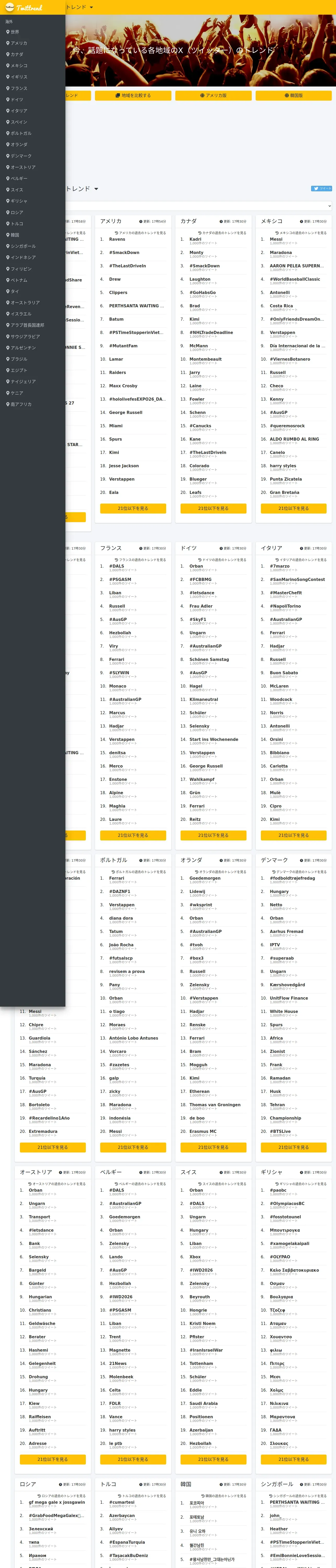
Task: Choose ドイツ in the sidebar region list
Action: coord(15,100)
